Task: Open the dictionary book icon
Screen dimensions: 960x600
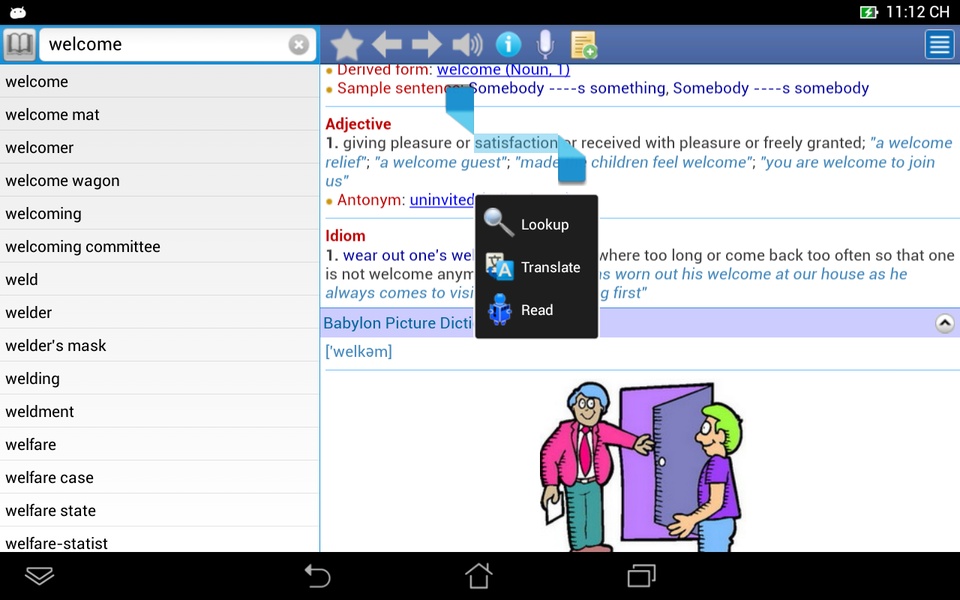Action: 19,44
